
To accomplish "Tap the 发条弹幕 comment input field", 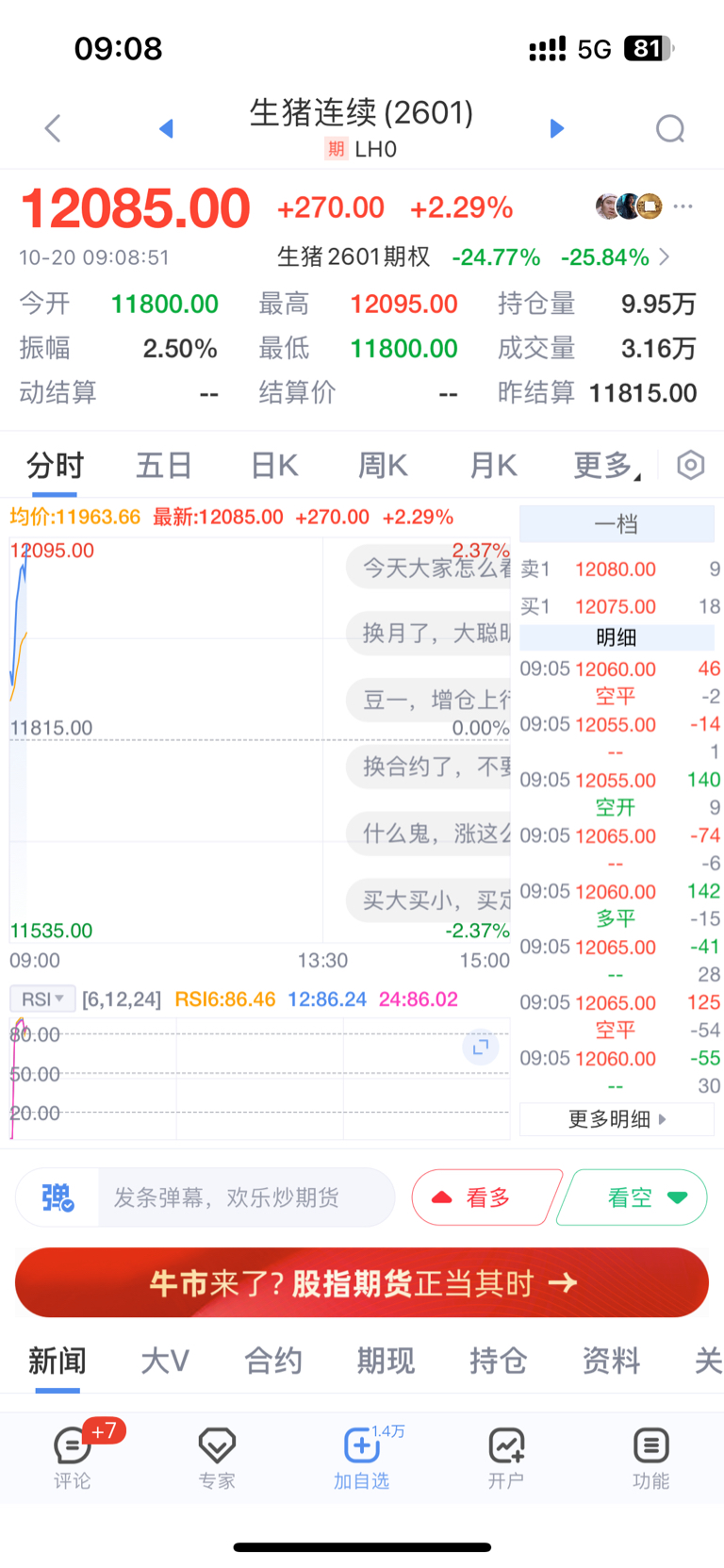I will (245, 1197).
